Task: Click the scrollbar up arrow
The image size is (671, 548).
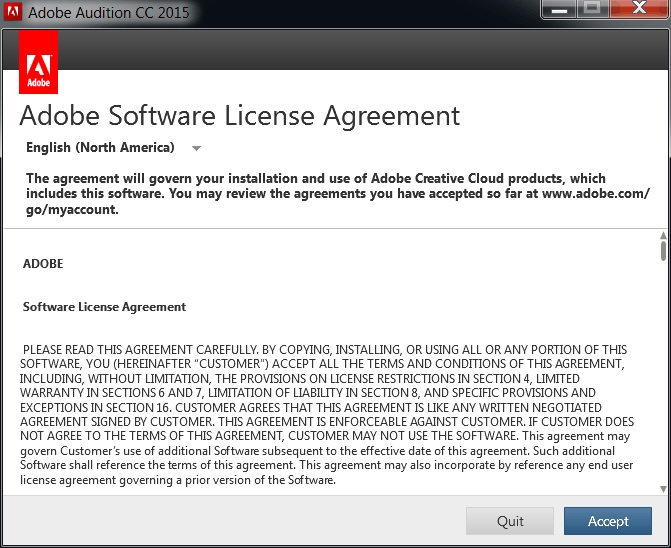Action: [663, 235]
